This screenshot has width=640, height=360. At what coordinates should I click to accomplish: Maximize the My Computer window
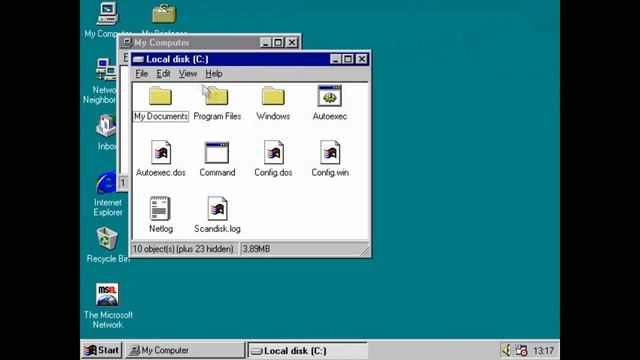coord(278,42)
